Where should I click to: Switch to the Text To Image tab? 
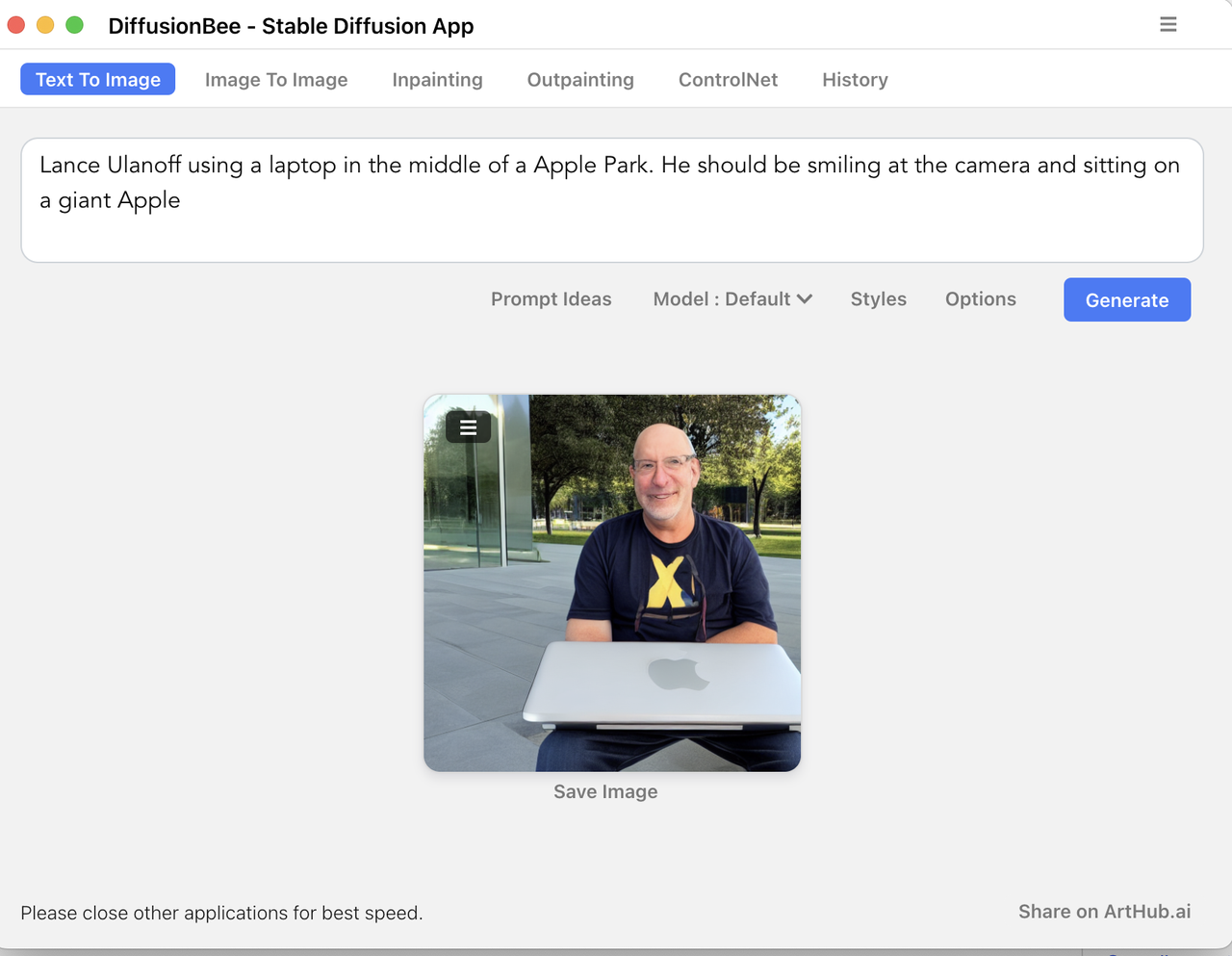(x=98, y=79)
